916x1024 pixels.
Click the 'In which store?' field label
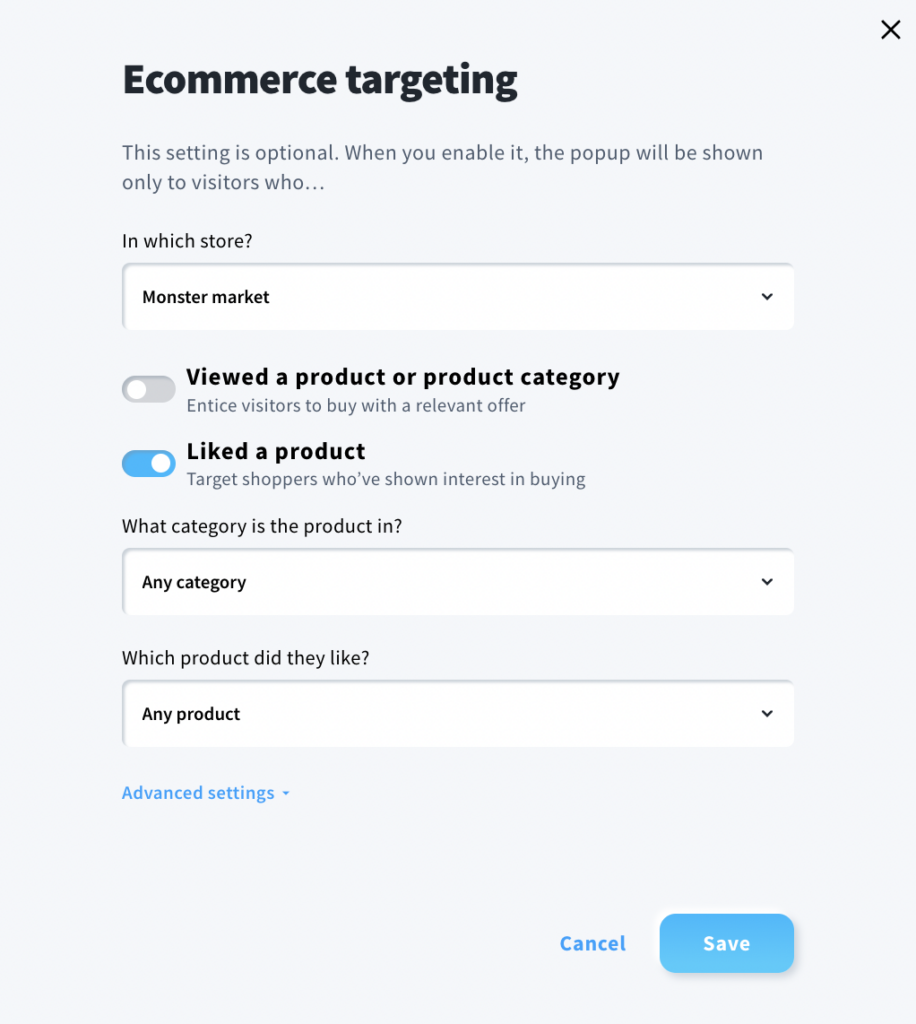click(x=187, y=241)
